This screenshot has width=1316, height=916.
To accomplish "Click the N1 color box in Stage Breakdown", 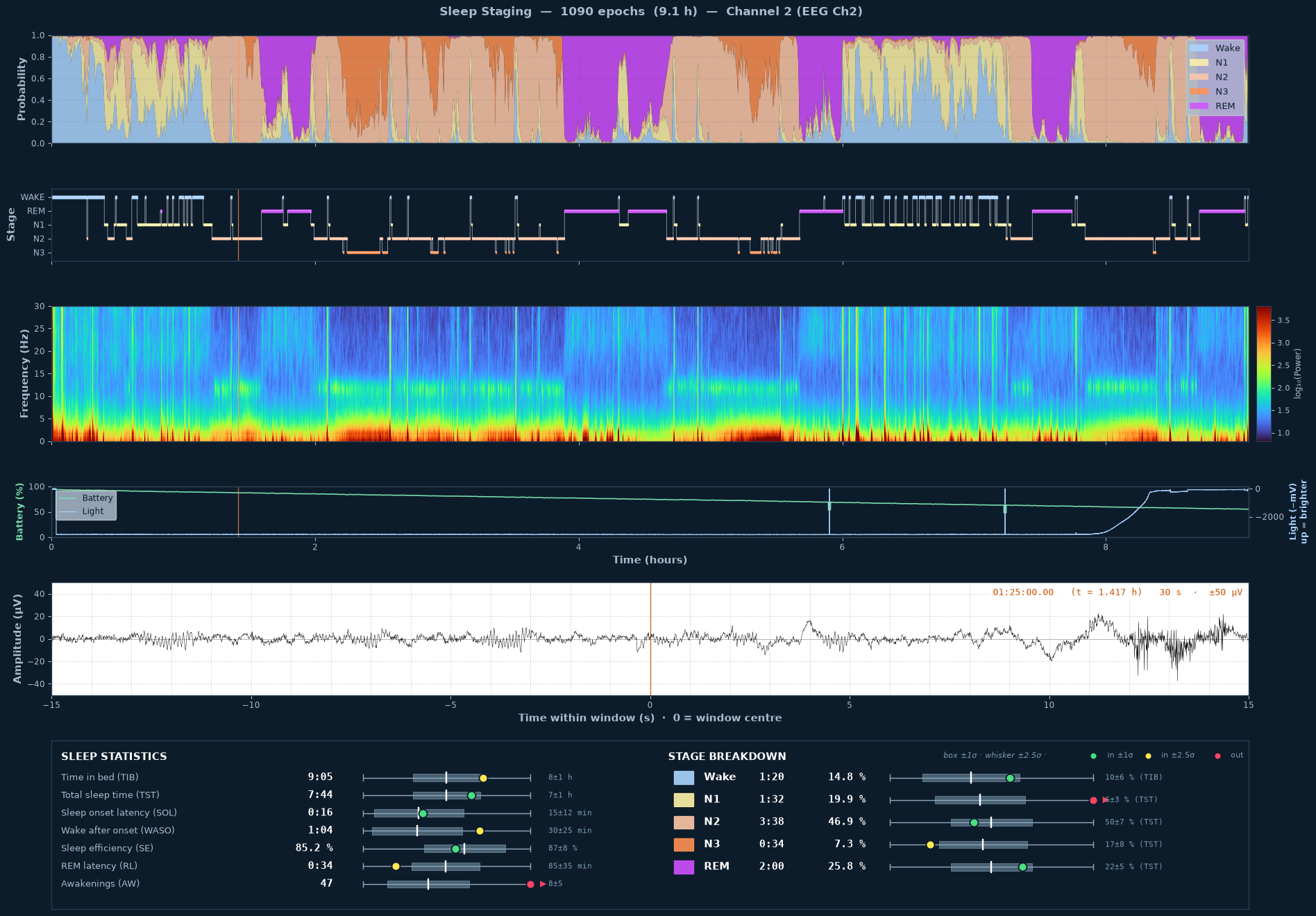I will [684, 799].
